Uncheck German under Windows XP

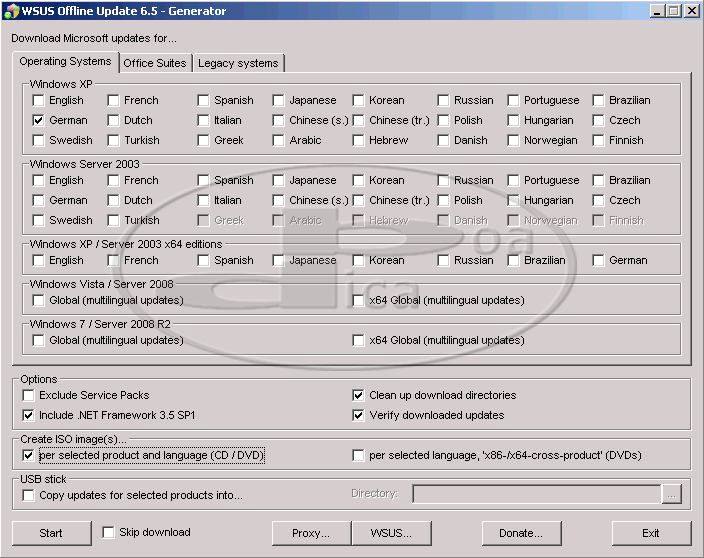[38, 120]
